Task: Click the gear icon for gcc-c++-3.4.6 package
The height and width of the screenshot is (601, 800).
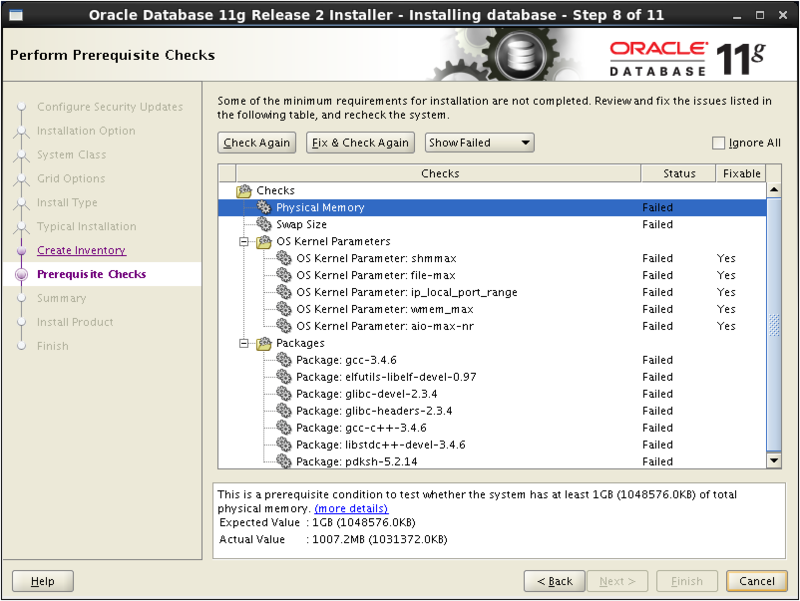Action: 284,427
